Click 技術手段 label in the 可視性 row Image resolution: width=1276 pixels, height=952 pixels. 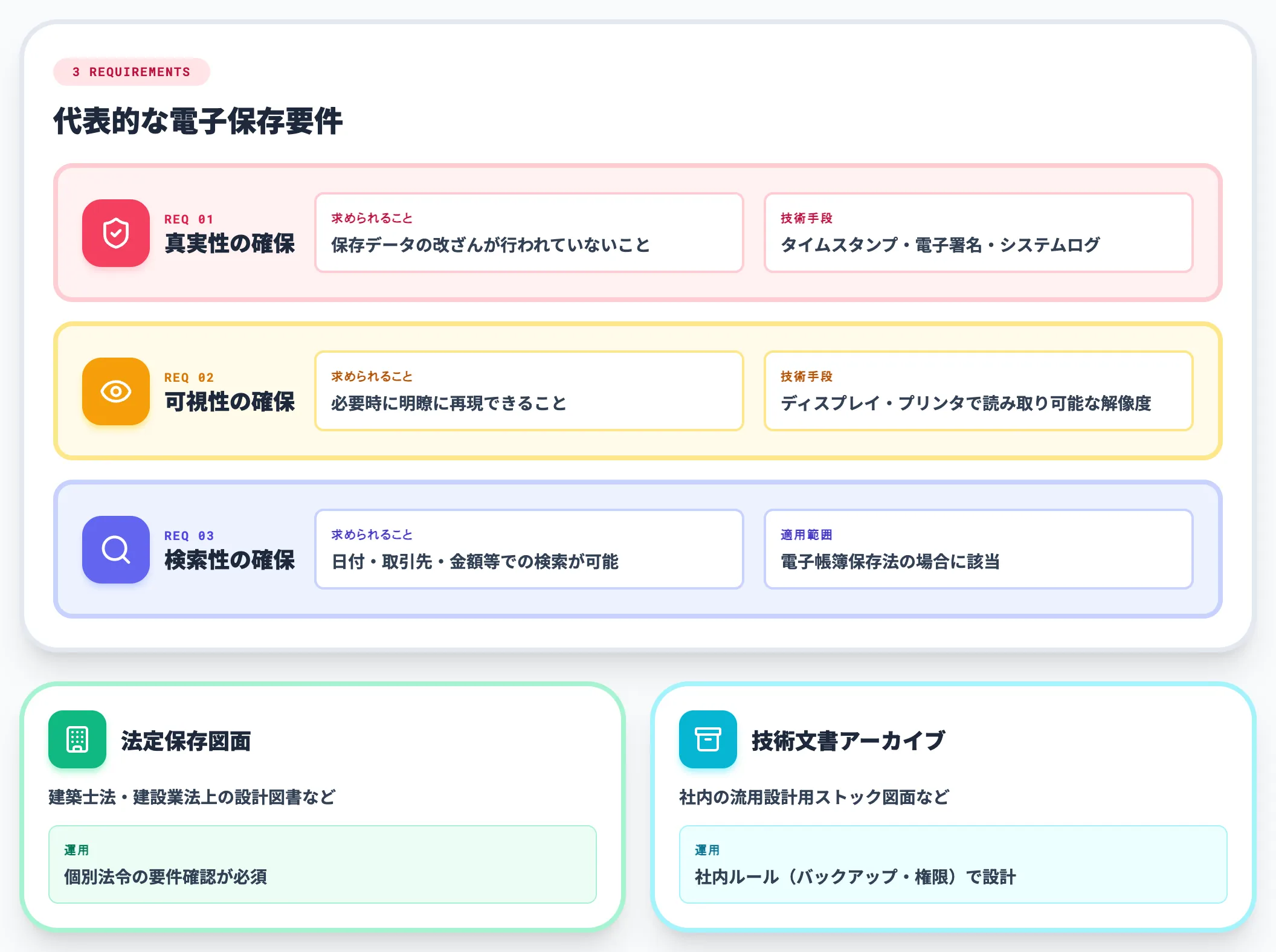tap(807, 376)
